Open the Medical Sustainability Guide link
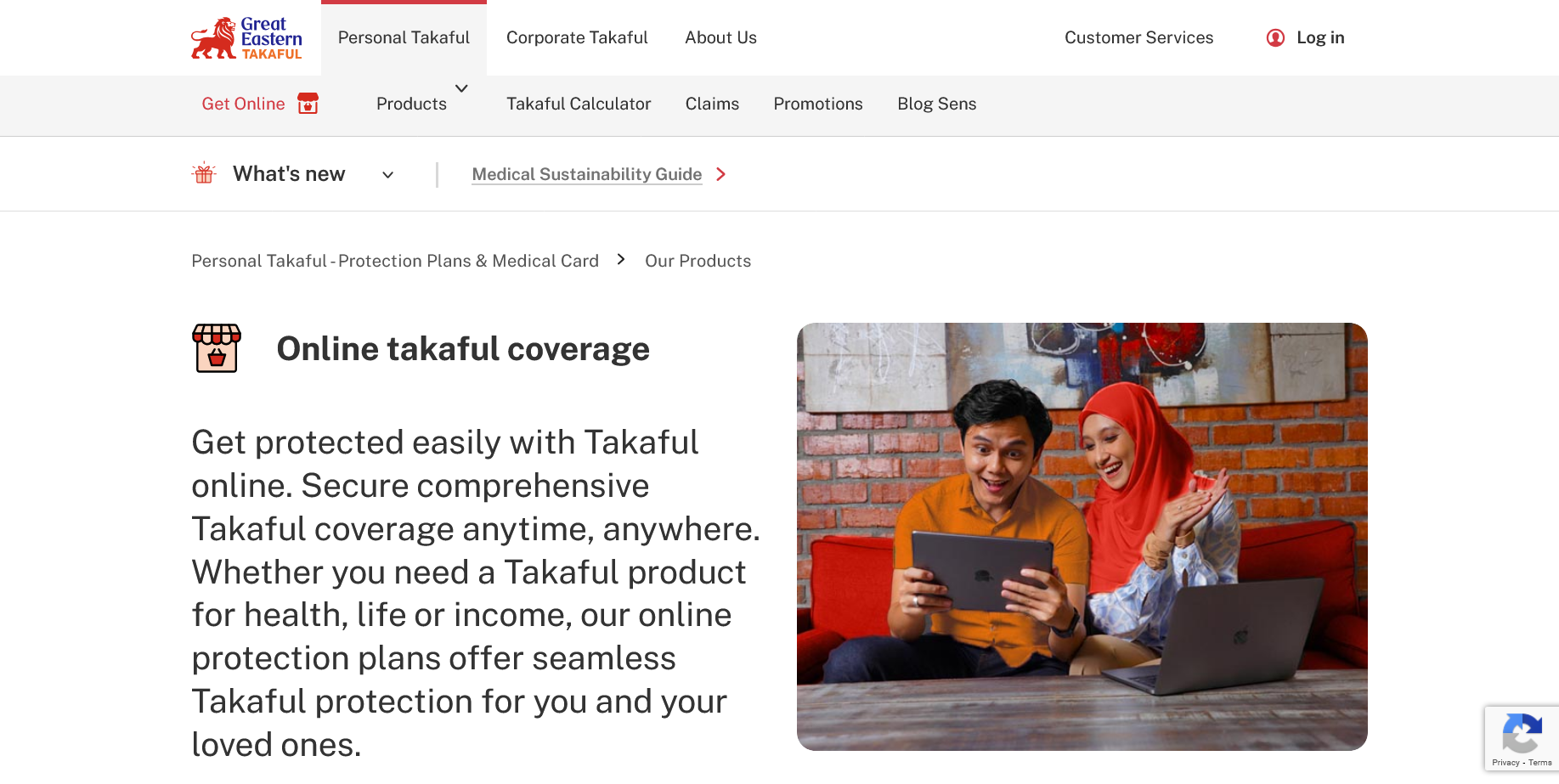Image resolution: width=1559 pixels, height=784 pixels. coord(587,174)
